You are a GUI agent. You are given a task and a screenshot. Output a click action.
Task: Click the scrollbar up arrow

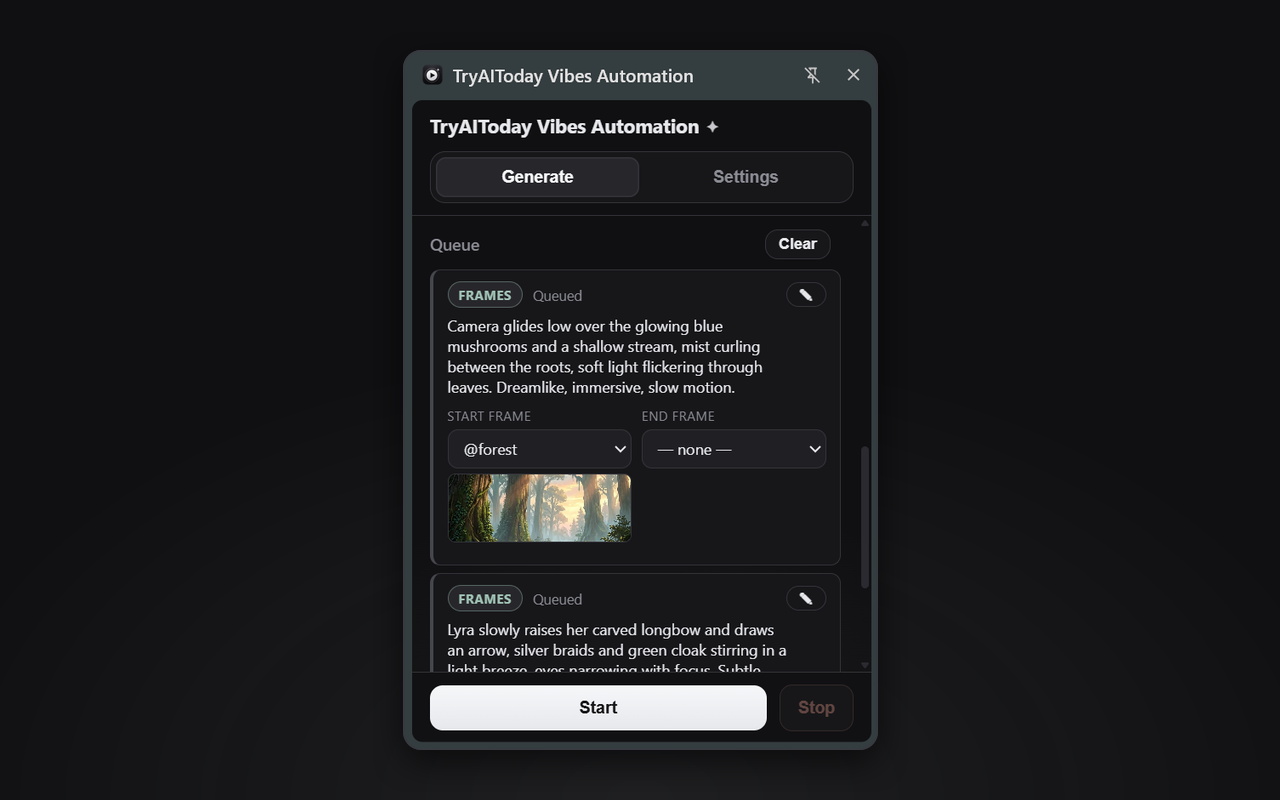865,223
